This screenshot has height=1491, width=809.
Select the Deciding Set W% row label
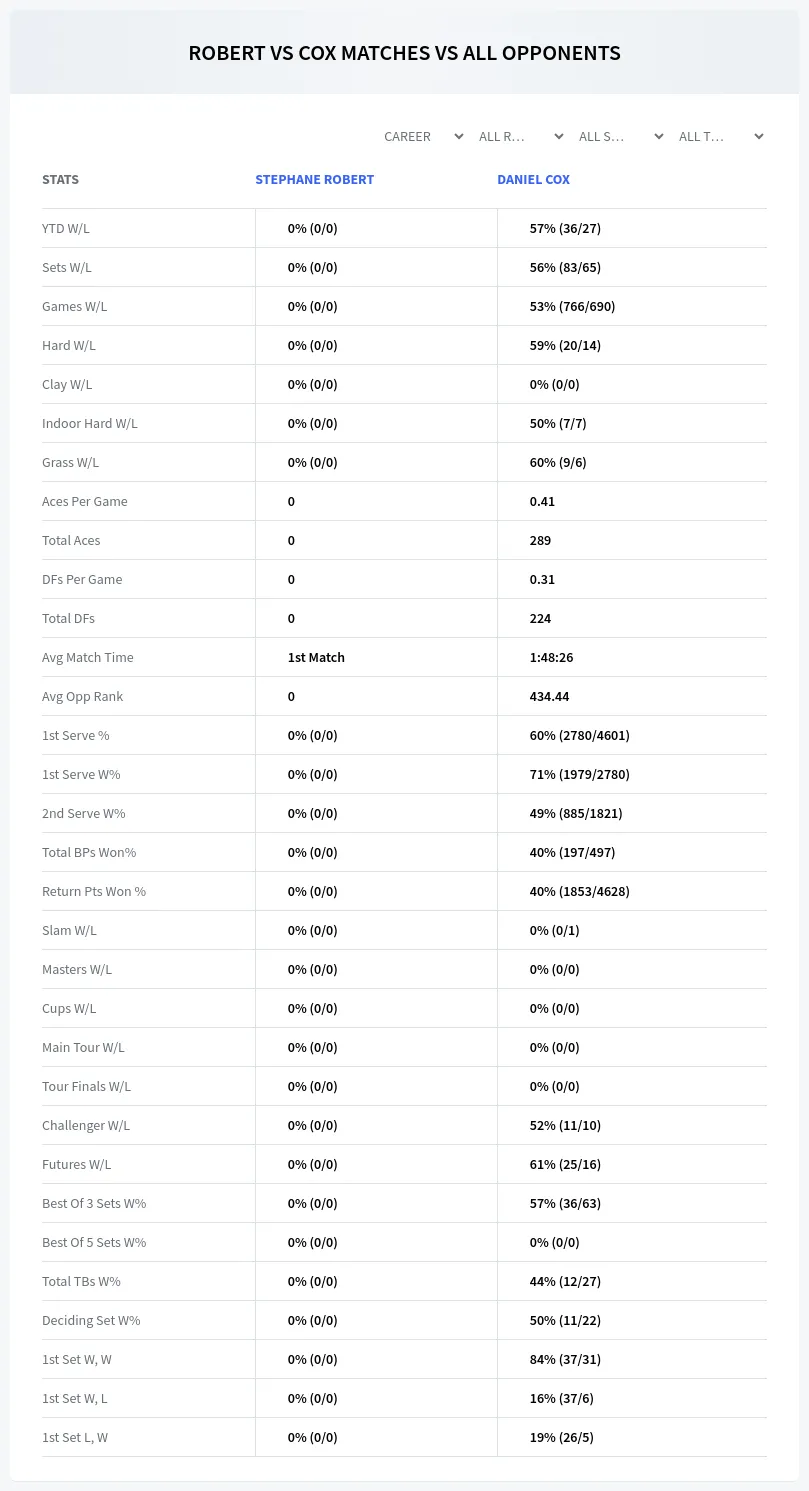point(91,1320)
